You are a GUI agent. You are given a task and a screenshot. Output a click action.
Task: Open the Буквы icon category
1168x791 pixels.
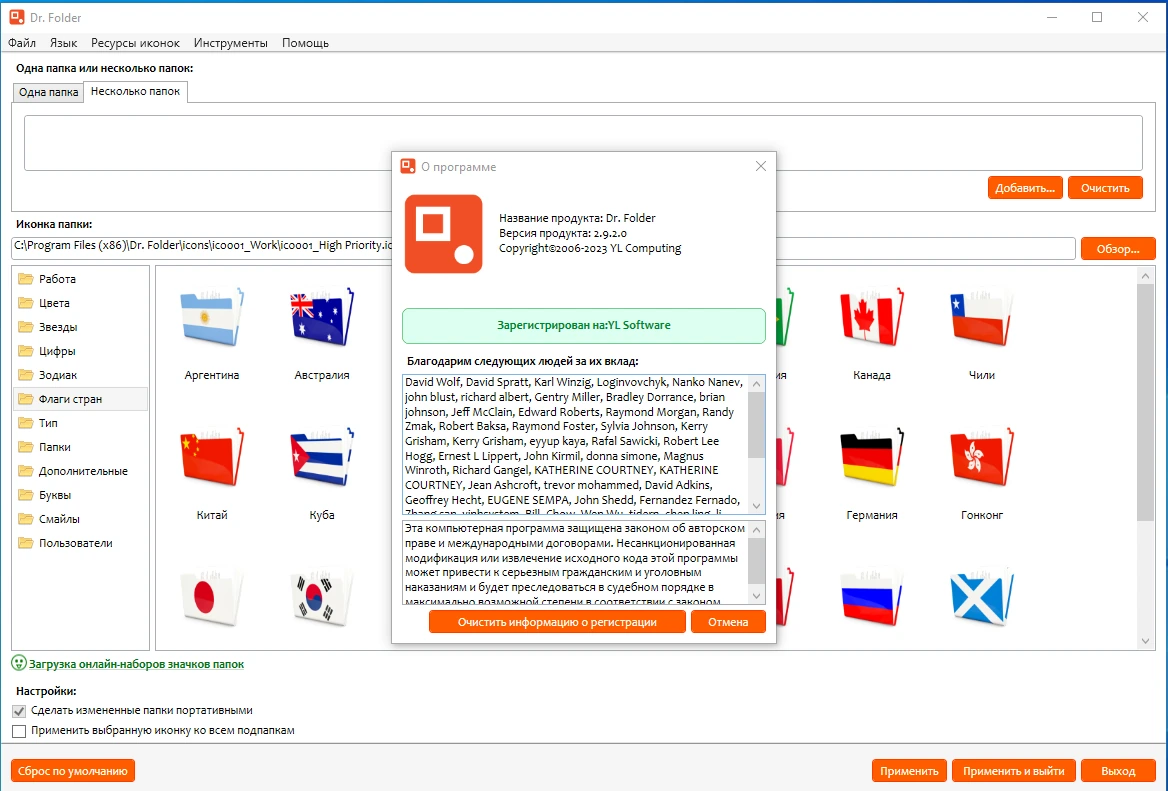click(x=80, y=495)
